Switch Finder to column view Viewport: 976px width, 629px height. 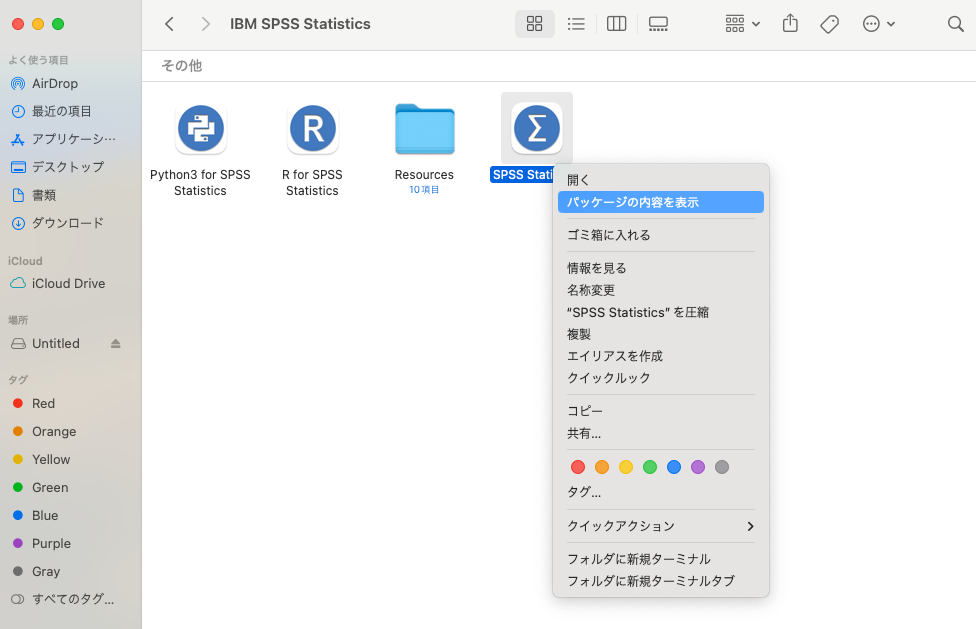[616, 24]
